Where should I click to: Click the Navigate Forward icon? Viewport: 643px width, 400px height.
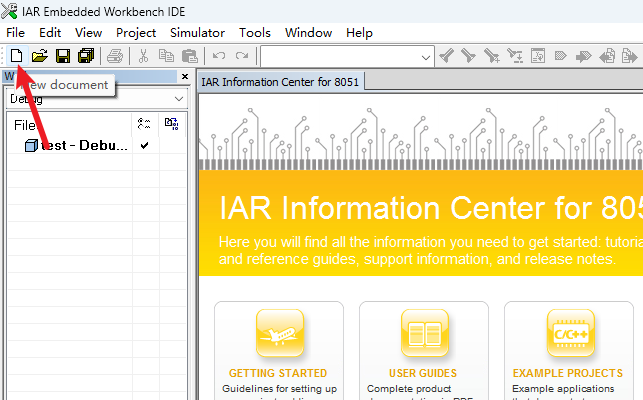[629, 55]
